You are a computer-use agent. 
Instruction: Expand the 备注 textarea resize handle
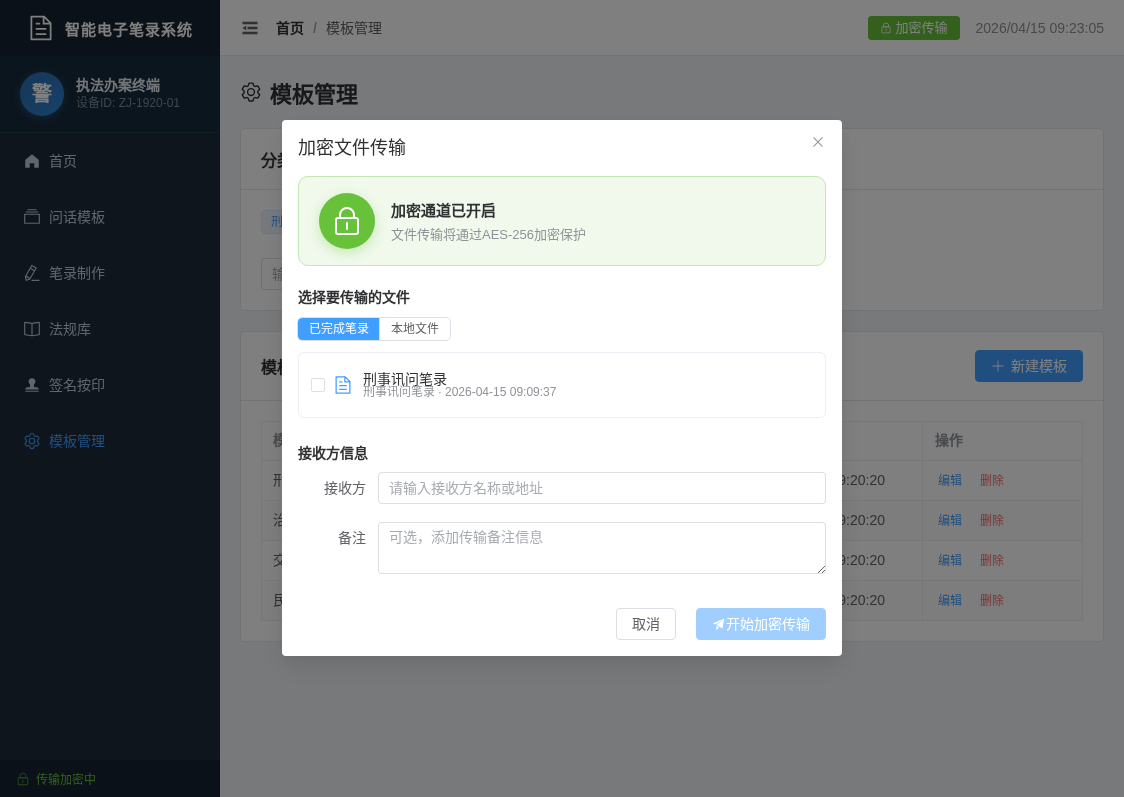pos(822,572)
